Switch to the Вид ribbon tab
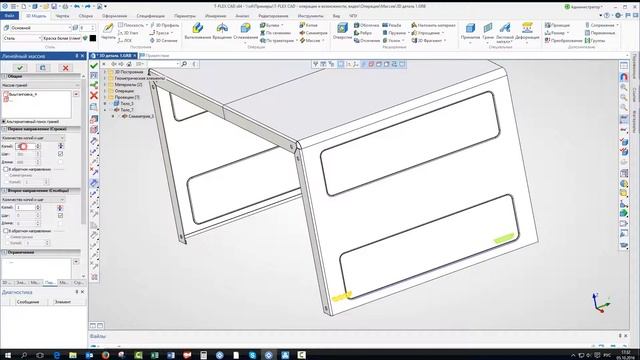The image size is (640, 360). tap(336, 16)
